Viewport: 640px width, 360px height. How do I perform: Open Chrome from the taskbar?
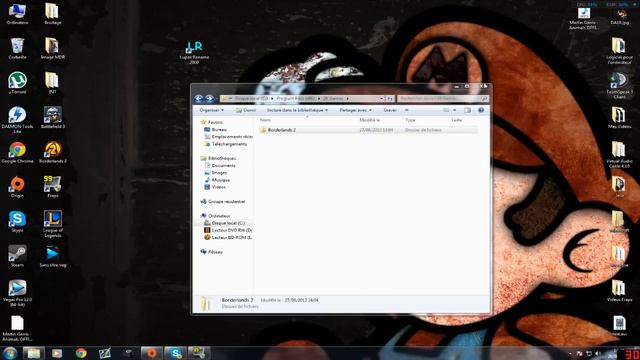pos(81,353)
